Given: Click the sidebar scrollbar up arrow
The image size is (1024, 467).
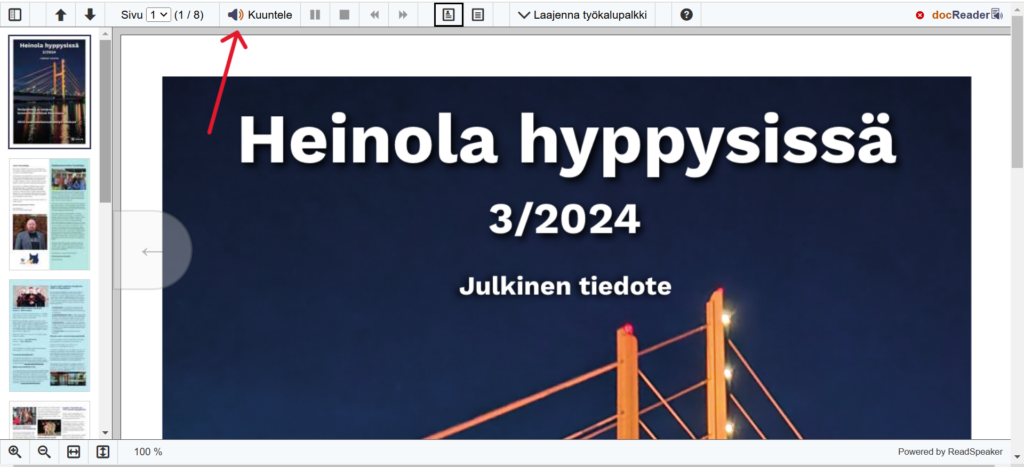Looking at the screenshot, I should pos(105,33).
